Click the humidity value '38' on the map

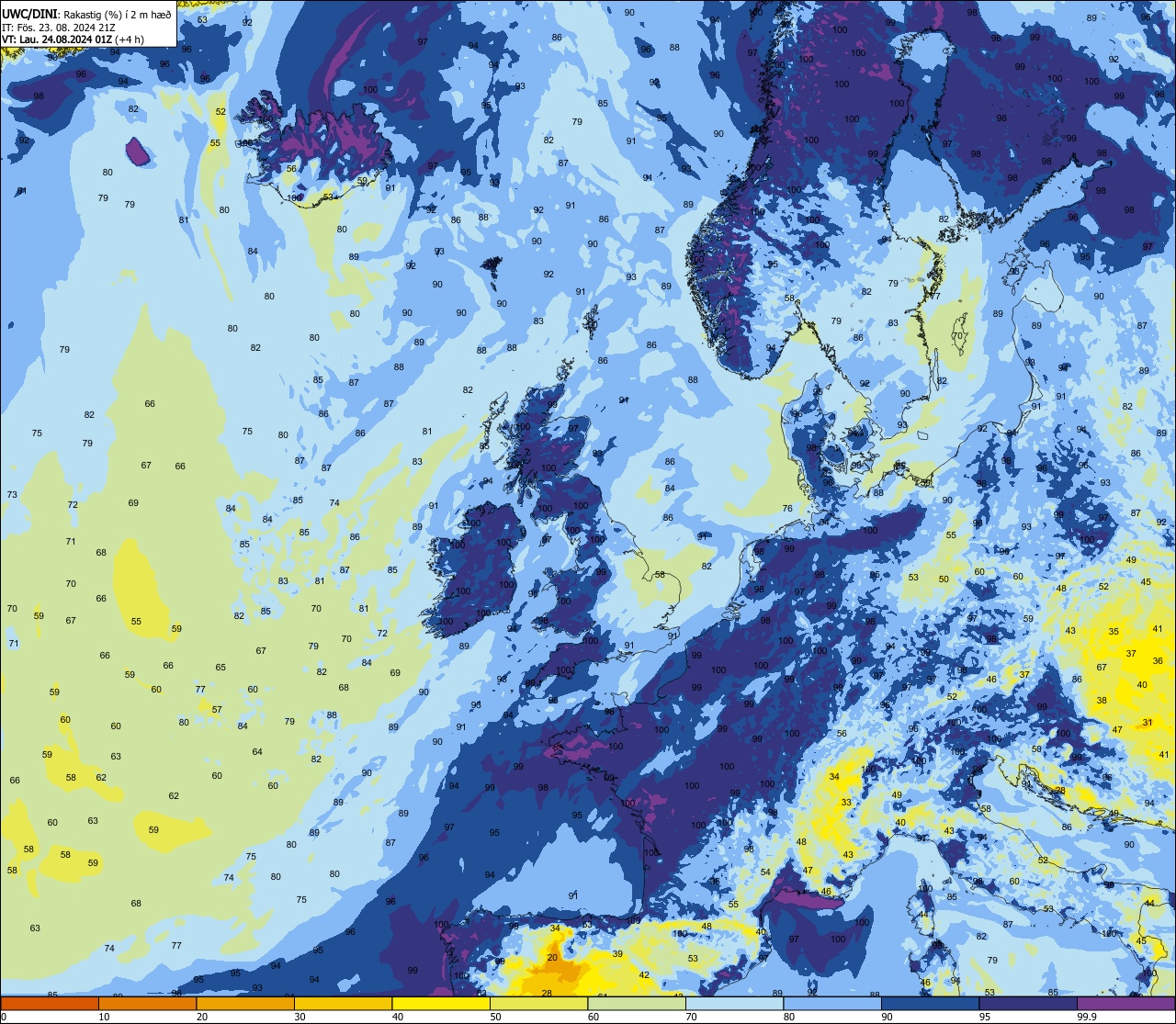pos(1102,701)
